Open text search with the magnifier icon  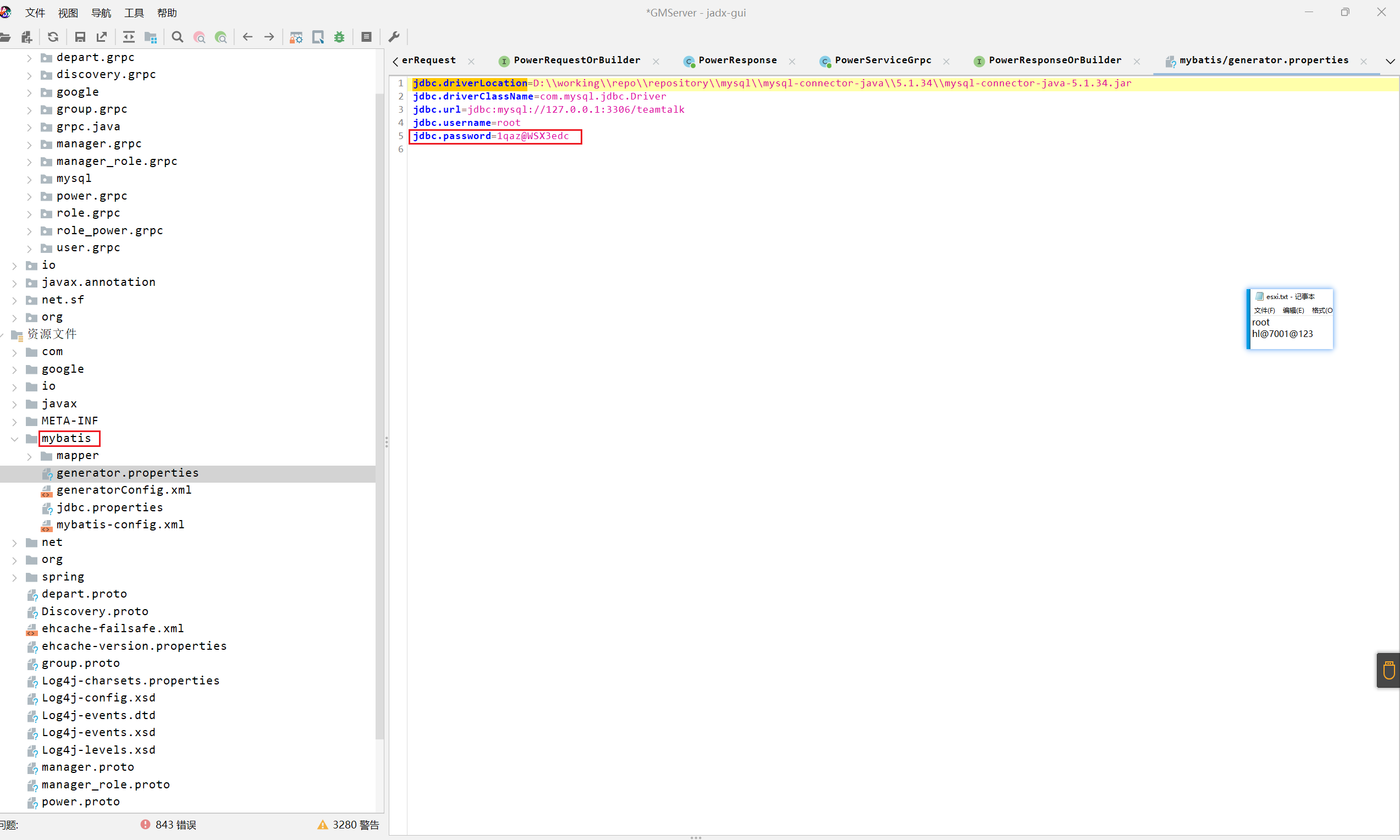[x=178, y=37]
